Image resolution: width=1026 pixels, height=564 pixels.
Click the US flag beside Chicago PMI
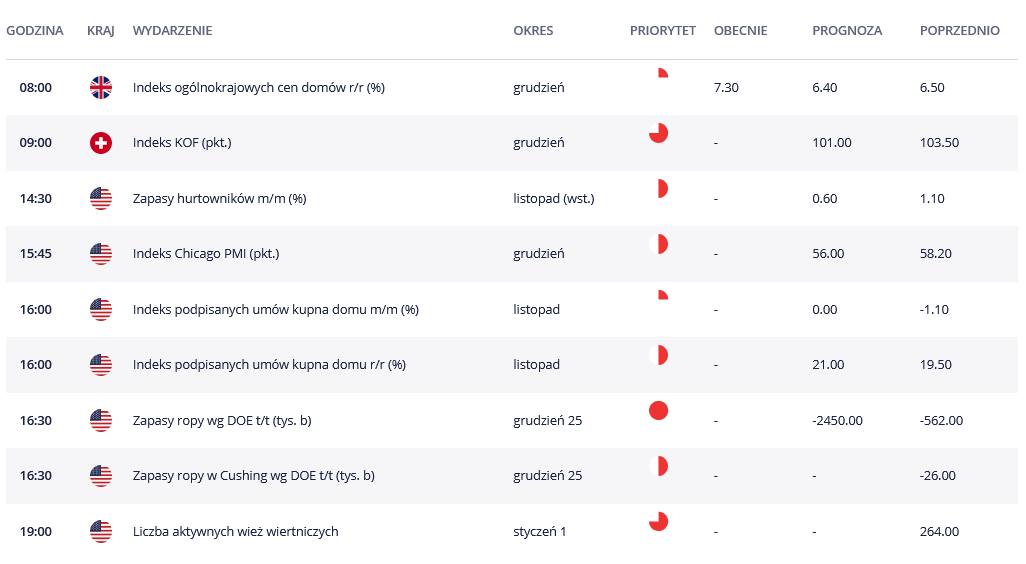101,254
